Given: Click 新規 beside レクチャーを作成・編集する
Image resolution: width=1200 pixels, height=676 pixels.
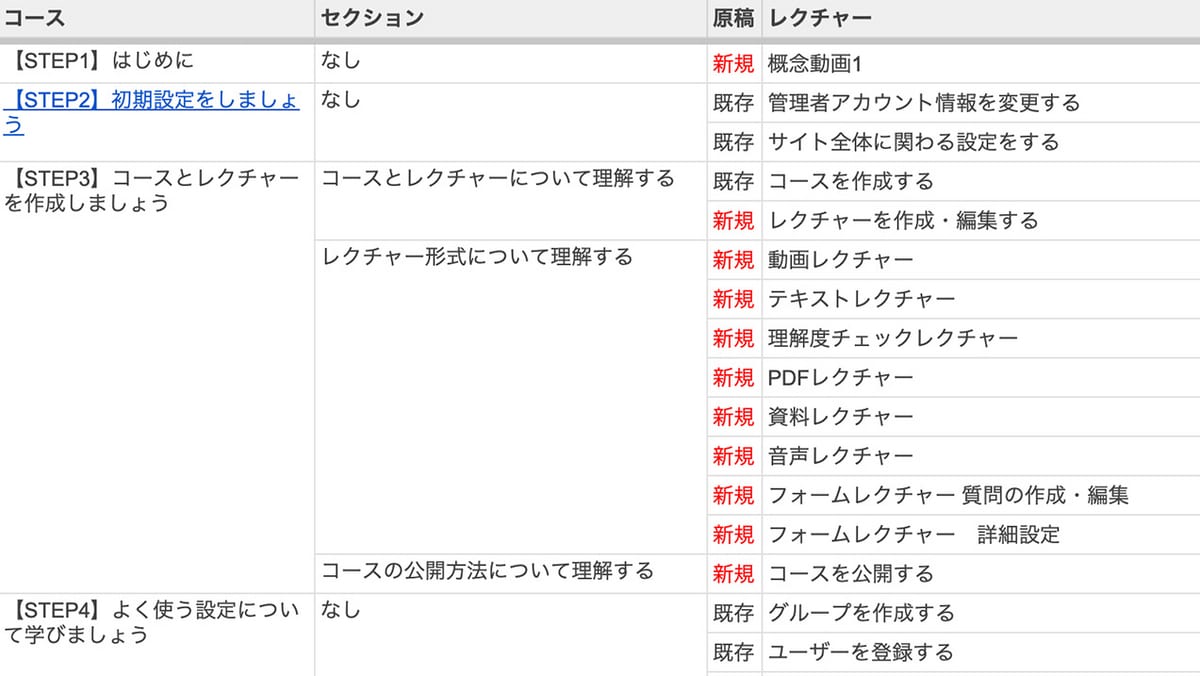Looking at the screenshot, I should click(x=733, y=220).
